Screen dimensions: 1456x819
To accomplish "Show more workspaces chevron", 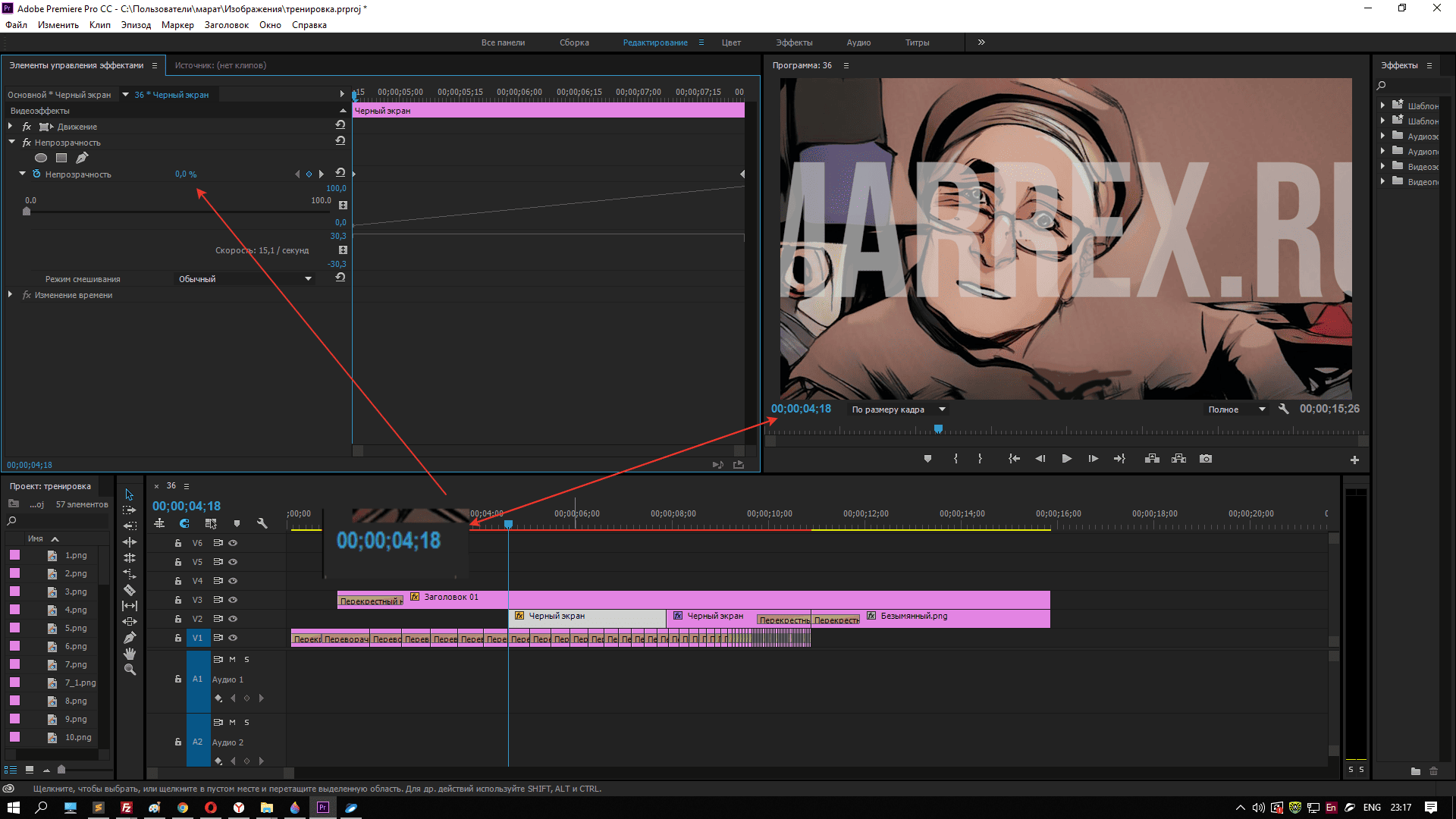I will [981, 42].
